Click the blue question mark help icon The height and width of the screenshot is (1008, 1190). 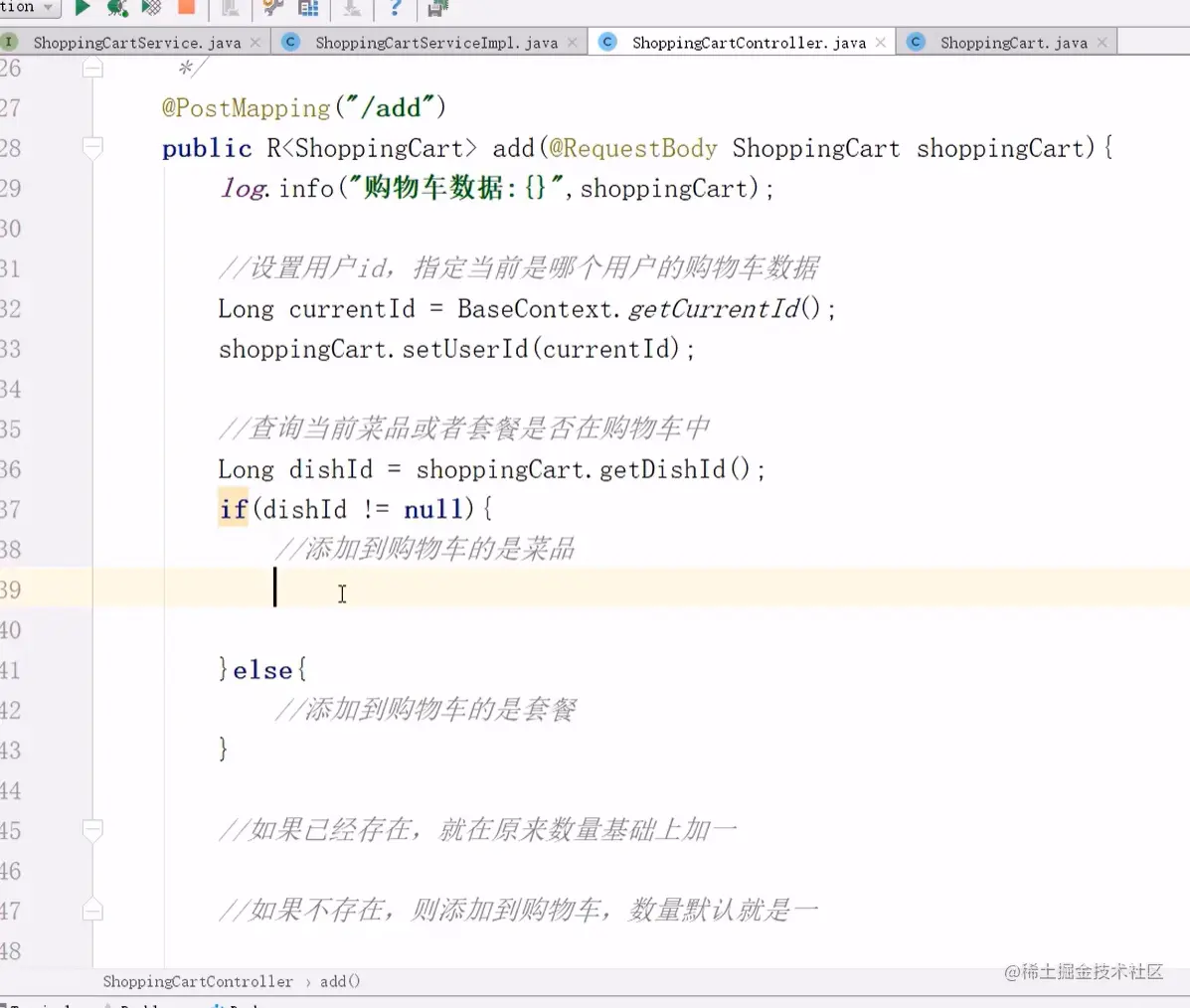[395, 8]
